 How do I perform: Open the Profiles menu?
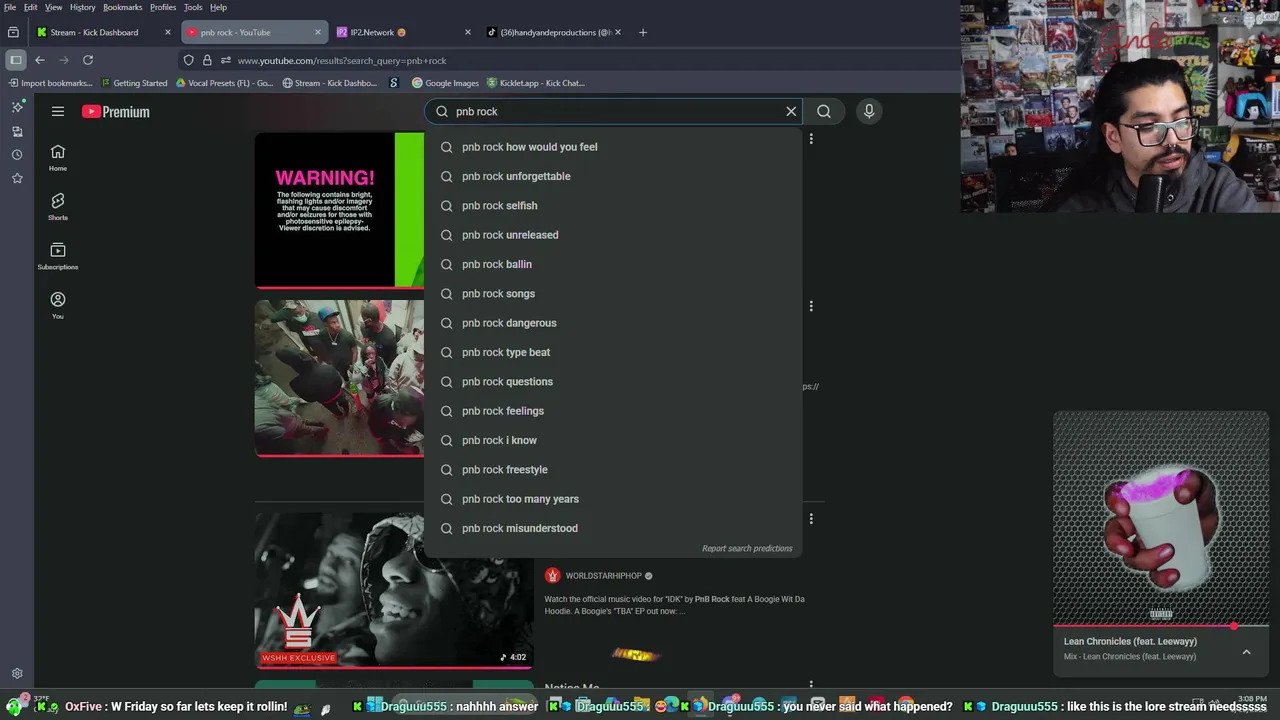pyautogui.click(x=163, y=7)
